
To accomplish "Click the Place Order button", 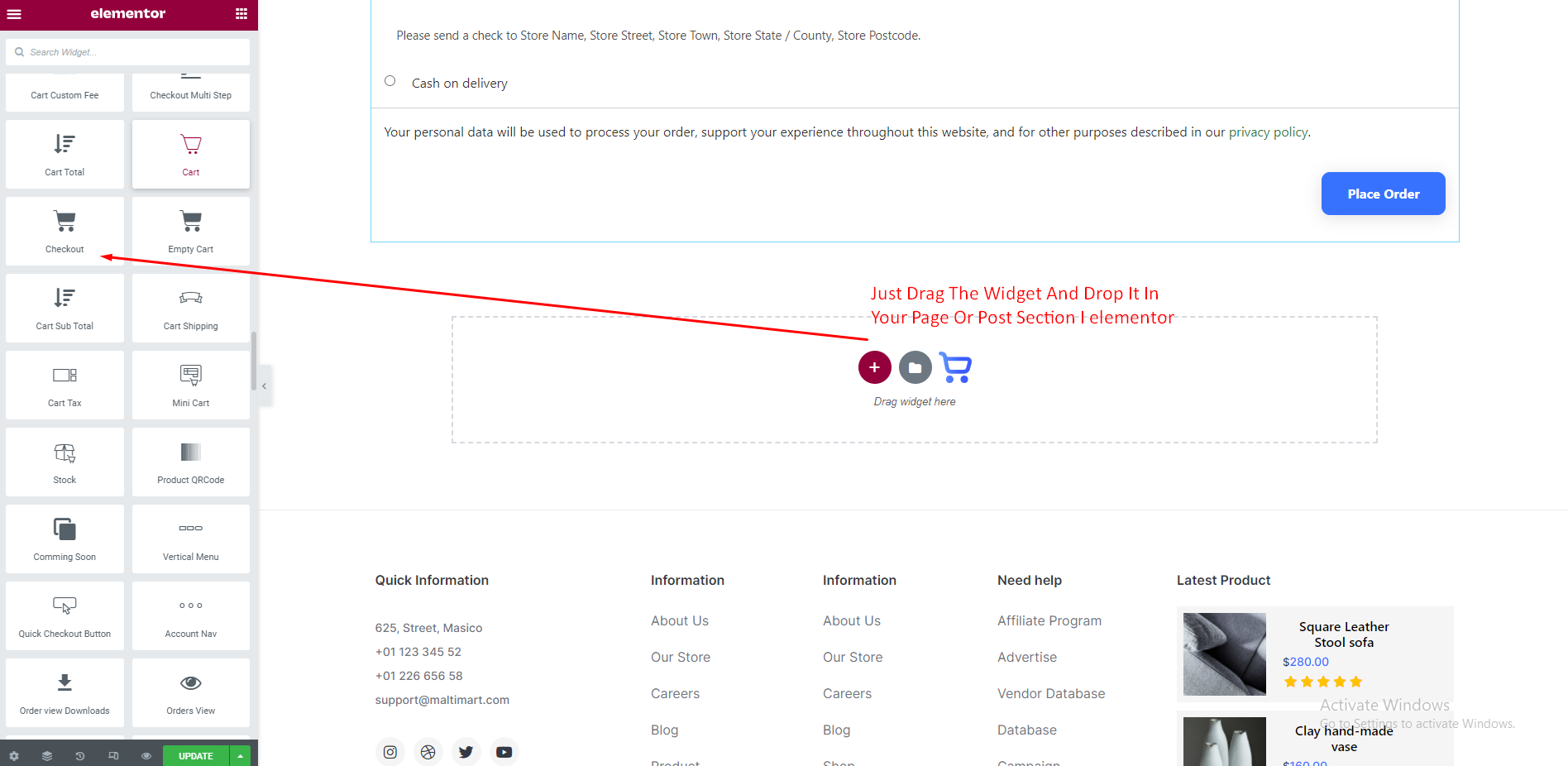I will point(1383,194).
